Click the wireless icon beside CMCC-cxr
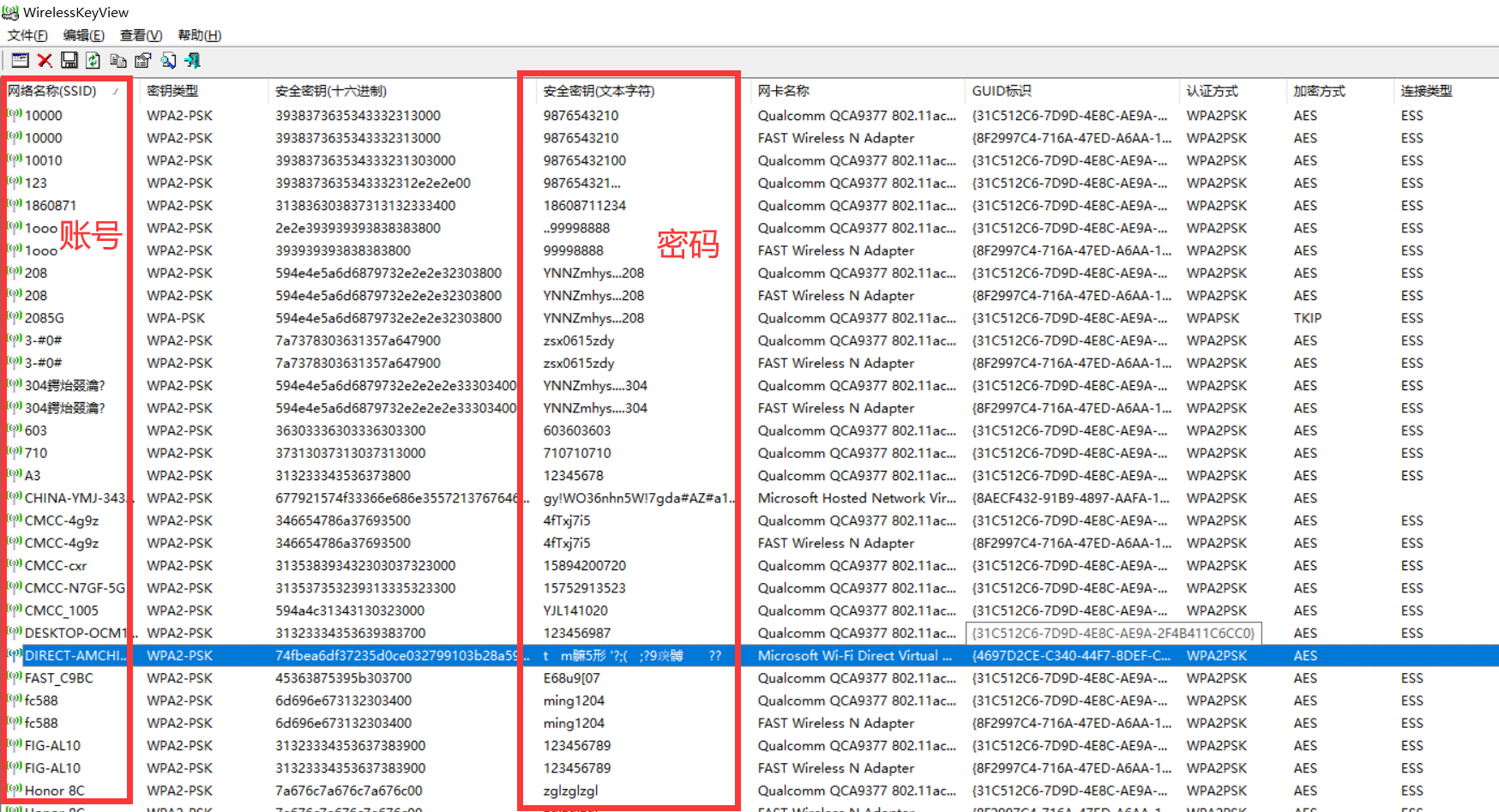Screen dimensions: 1499x812 click(15, 564)
